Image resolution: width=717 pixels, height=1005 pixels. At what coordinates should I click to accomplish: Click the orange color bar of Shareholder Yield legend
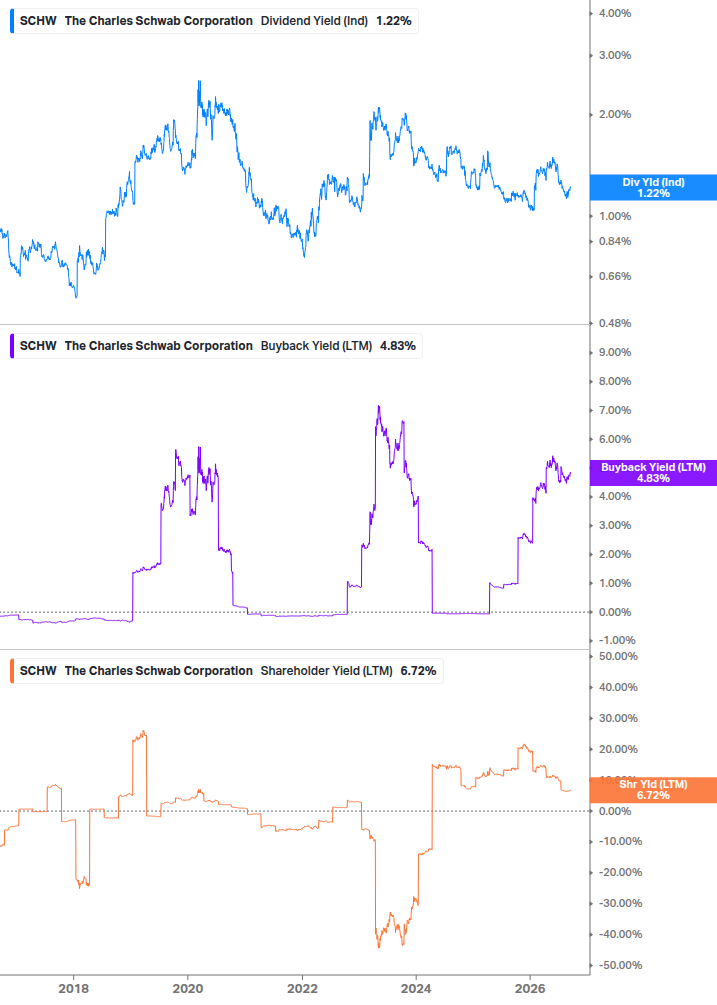[12, 671]
